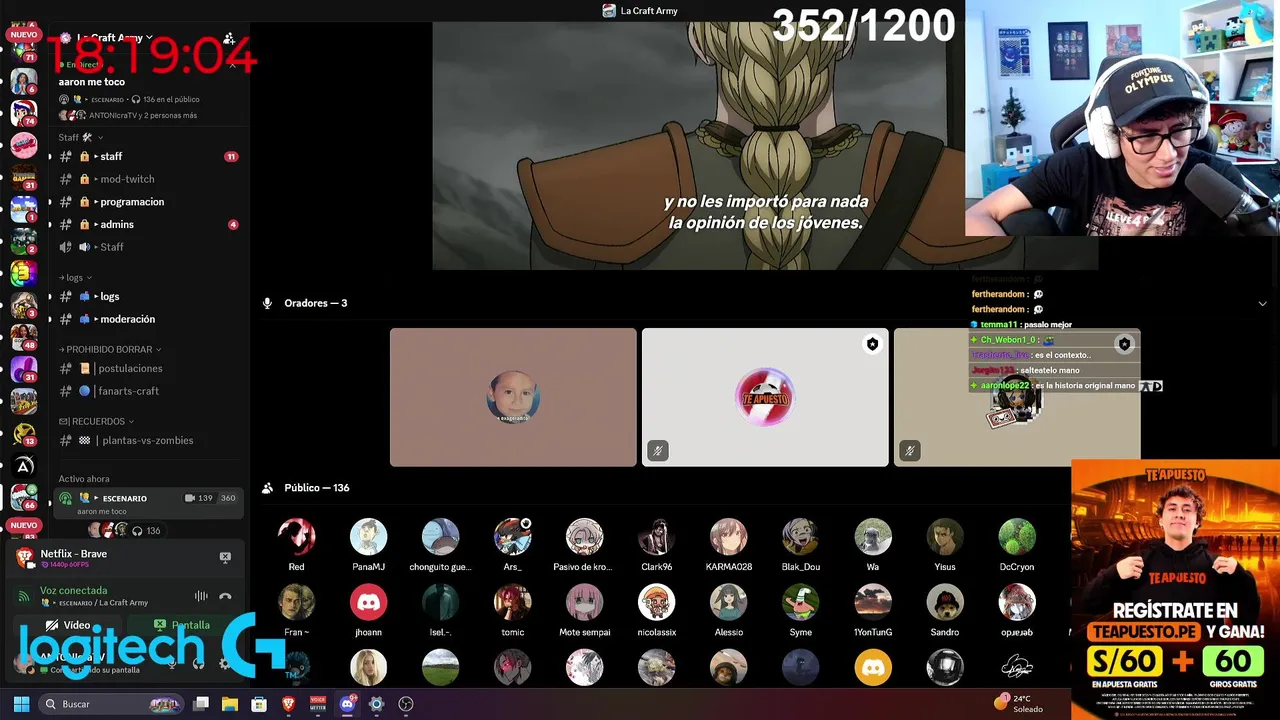This screenshot has height=720, width=1280.
Task: Open Brave browser from the taskbar
Action: (x=289, y=704)
